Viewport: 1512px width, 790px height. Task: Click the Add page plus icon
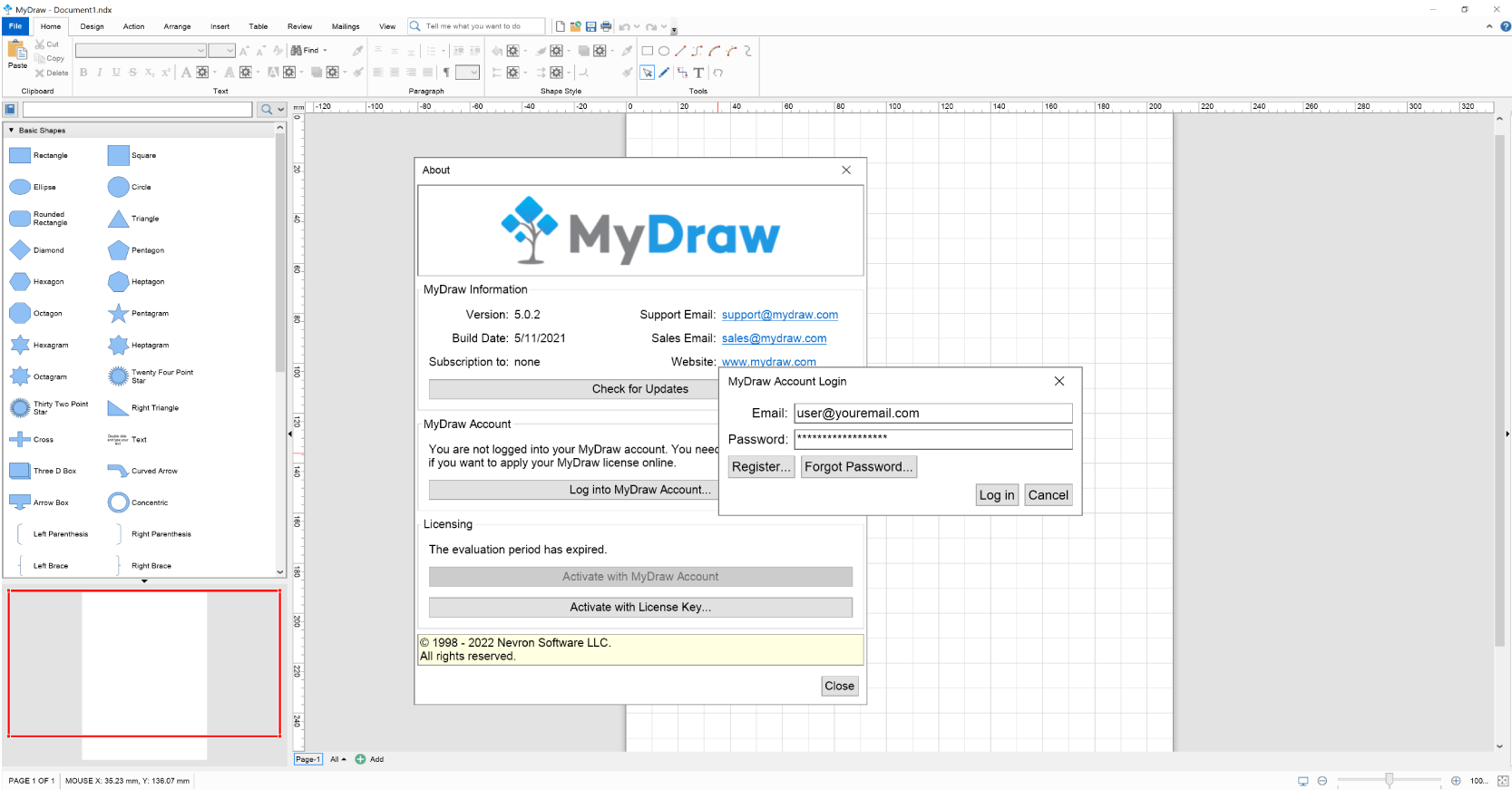pos(360,759)
